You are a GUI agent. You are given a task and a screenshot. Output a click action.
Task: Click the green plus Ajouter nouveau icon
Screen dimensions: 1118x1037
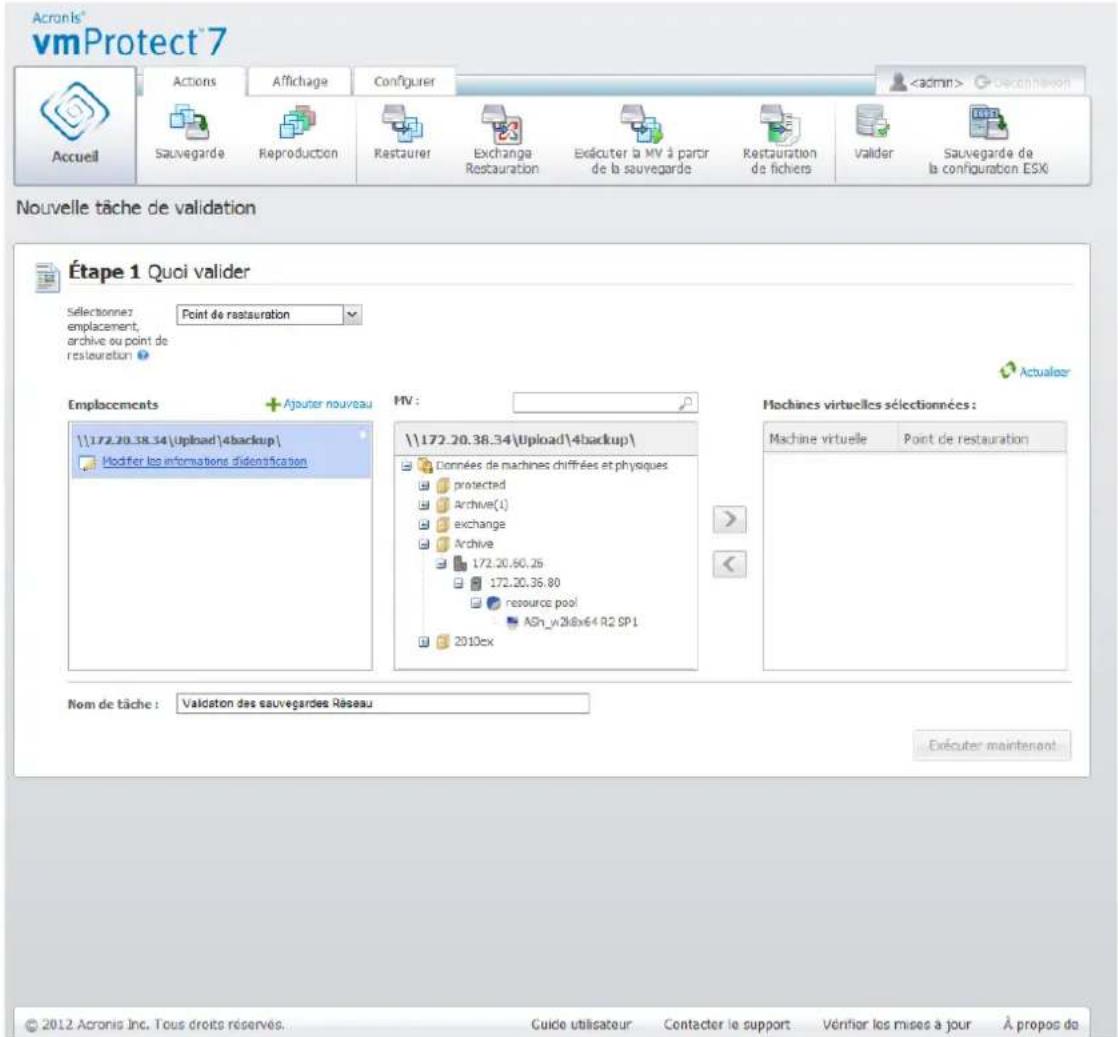point(272,404)
